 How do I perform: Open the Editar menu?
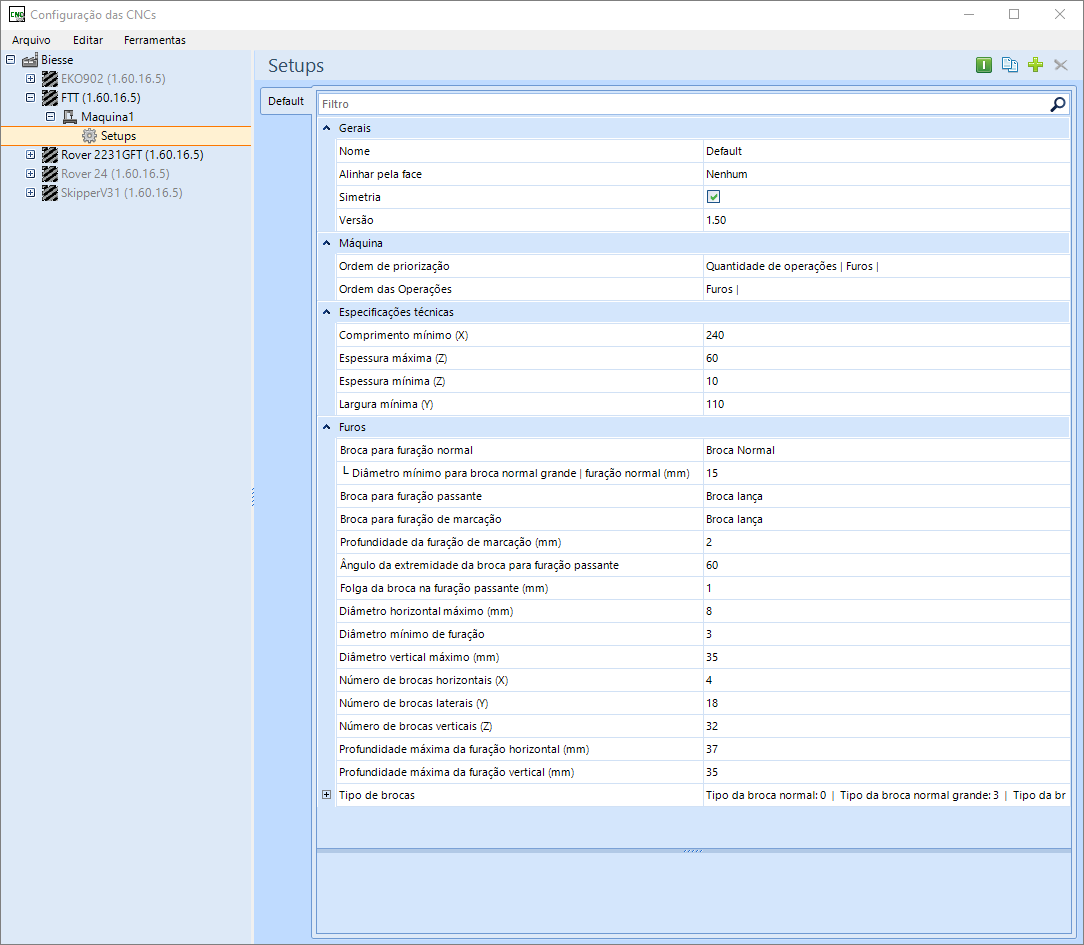[88, 40]
